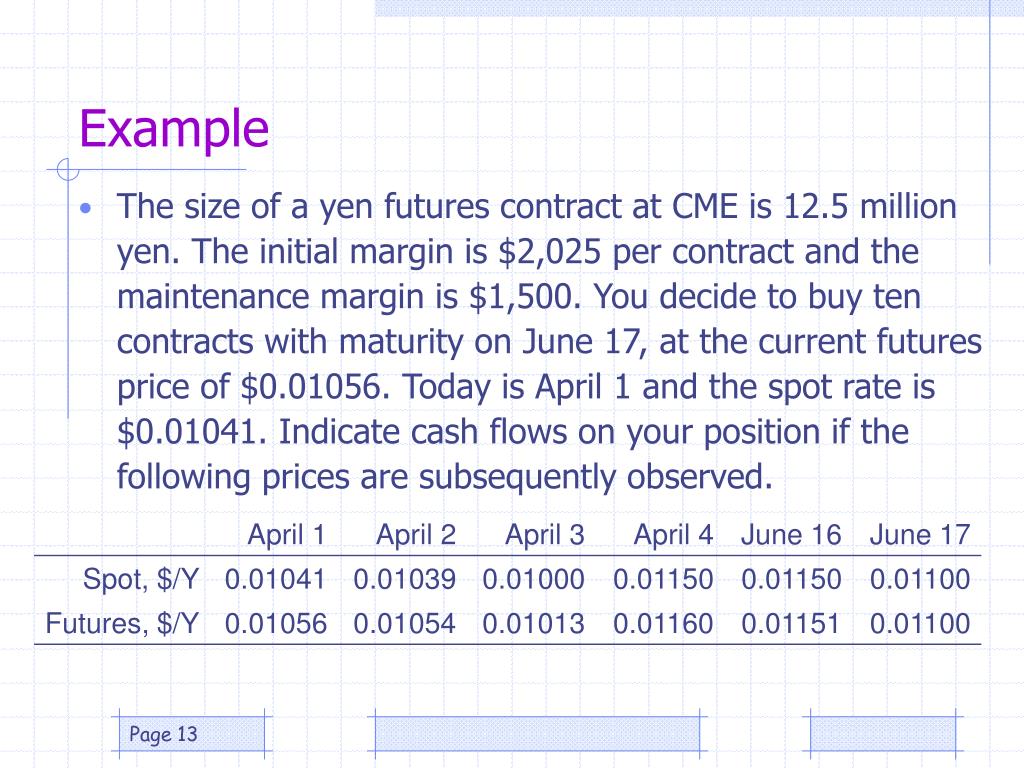Click the crosshair circle decoration under the title
Image resolution: width=1024 pixels, height=768 pixels.
pos(67,170)
